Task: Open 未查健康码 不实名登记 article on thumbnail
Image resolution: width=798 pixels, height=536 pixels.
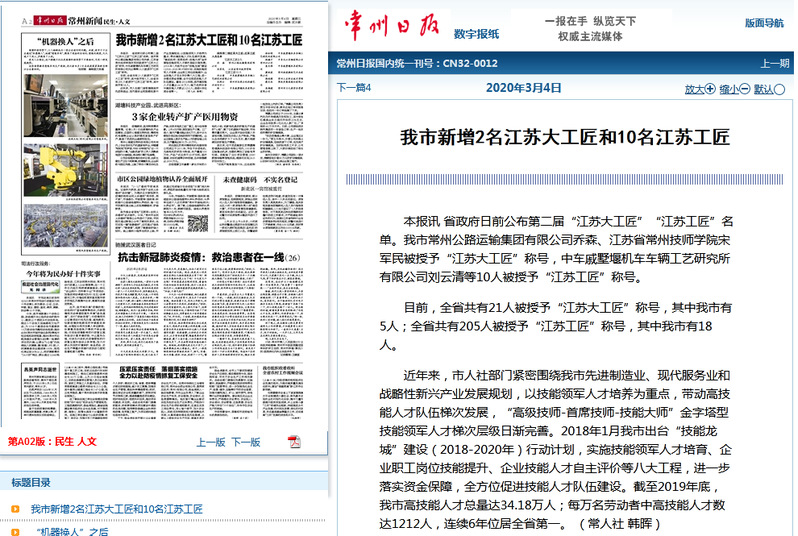Action: pyautogui.click(x=260, y=180)
